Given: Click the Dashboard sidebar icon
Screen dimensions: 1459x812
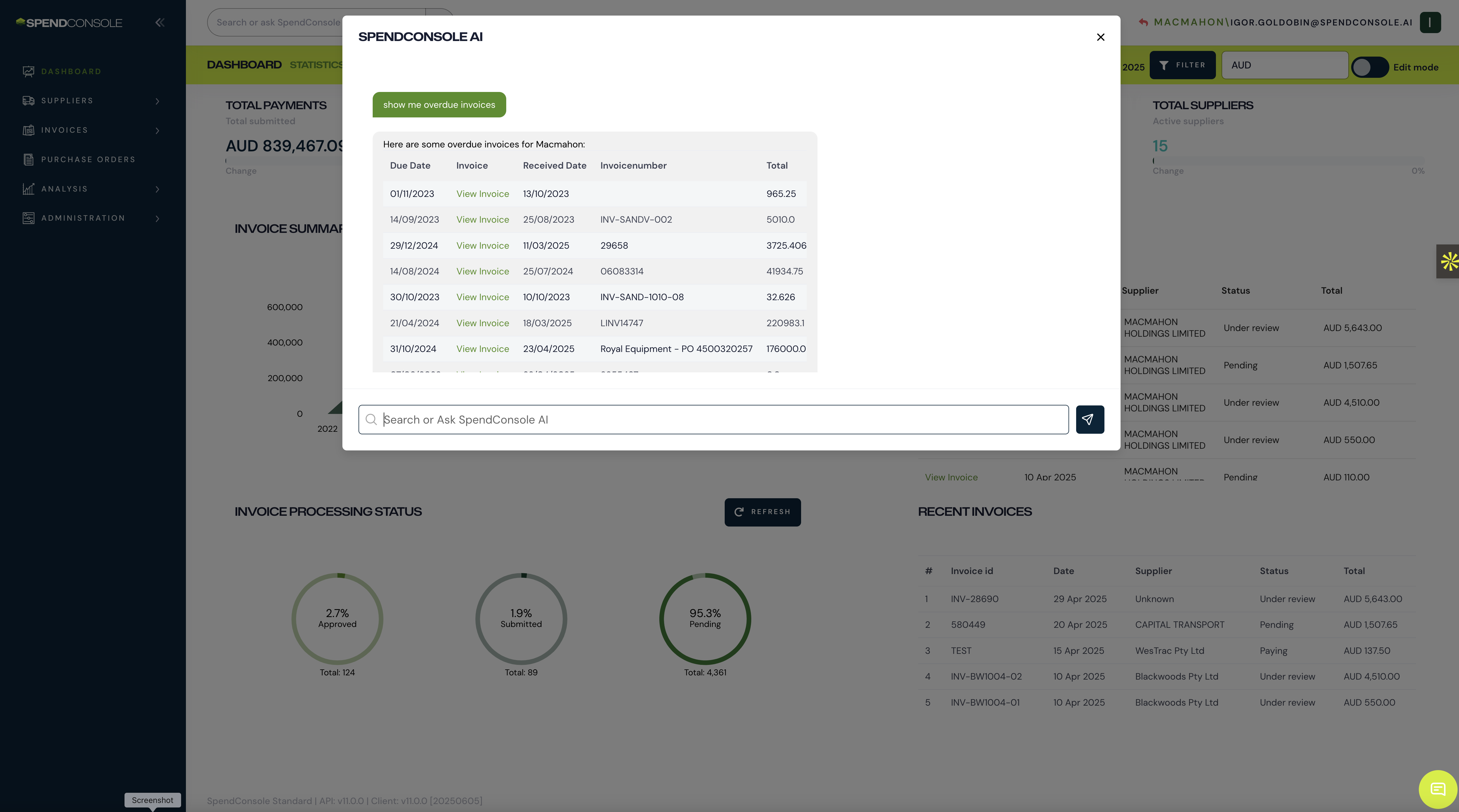Looking at the screenshot, I should [x=28, y=71].
